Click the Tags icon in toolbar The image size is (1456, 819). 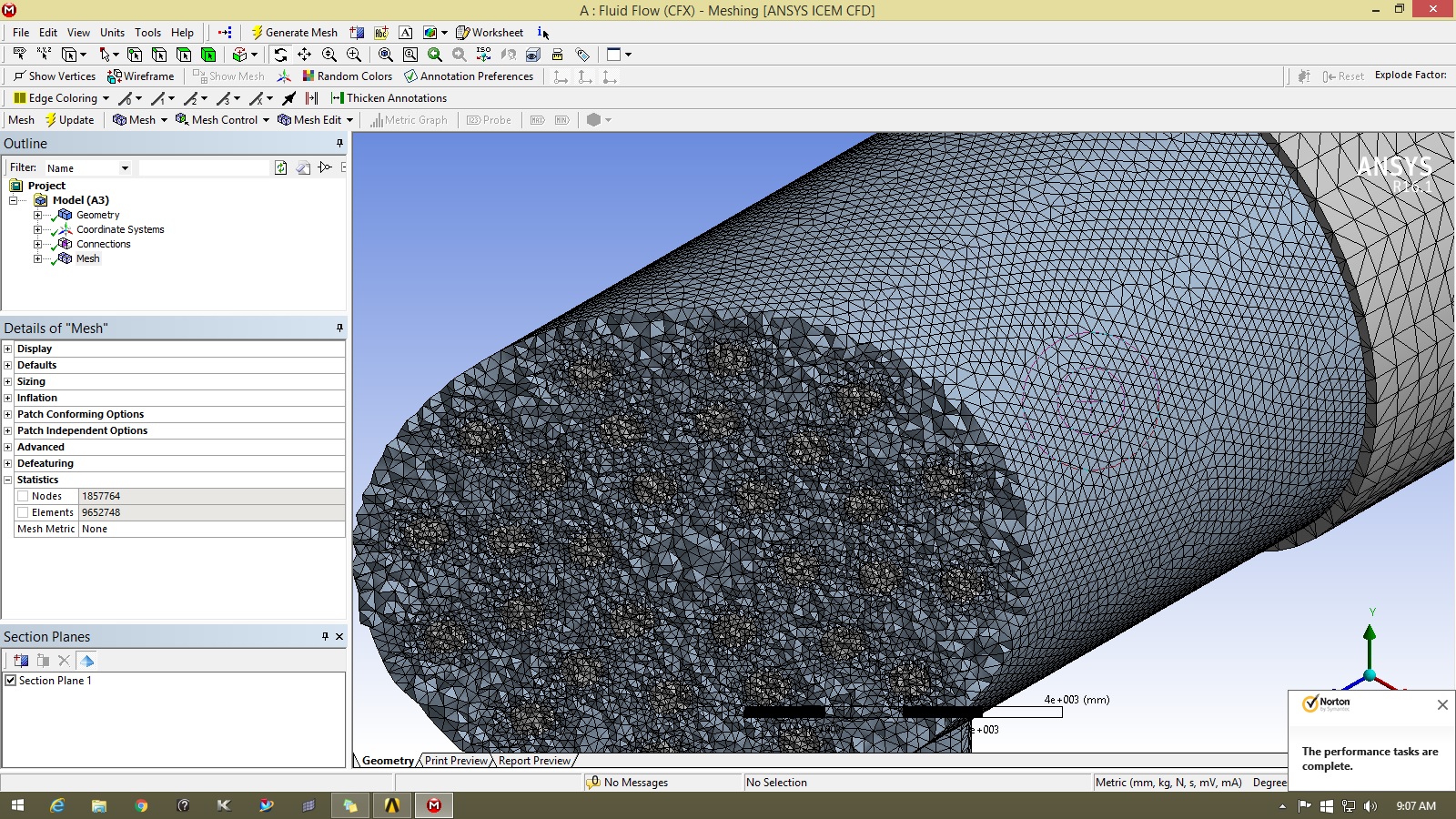[582, 55]
